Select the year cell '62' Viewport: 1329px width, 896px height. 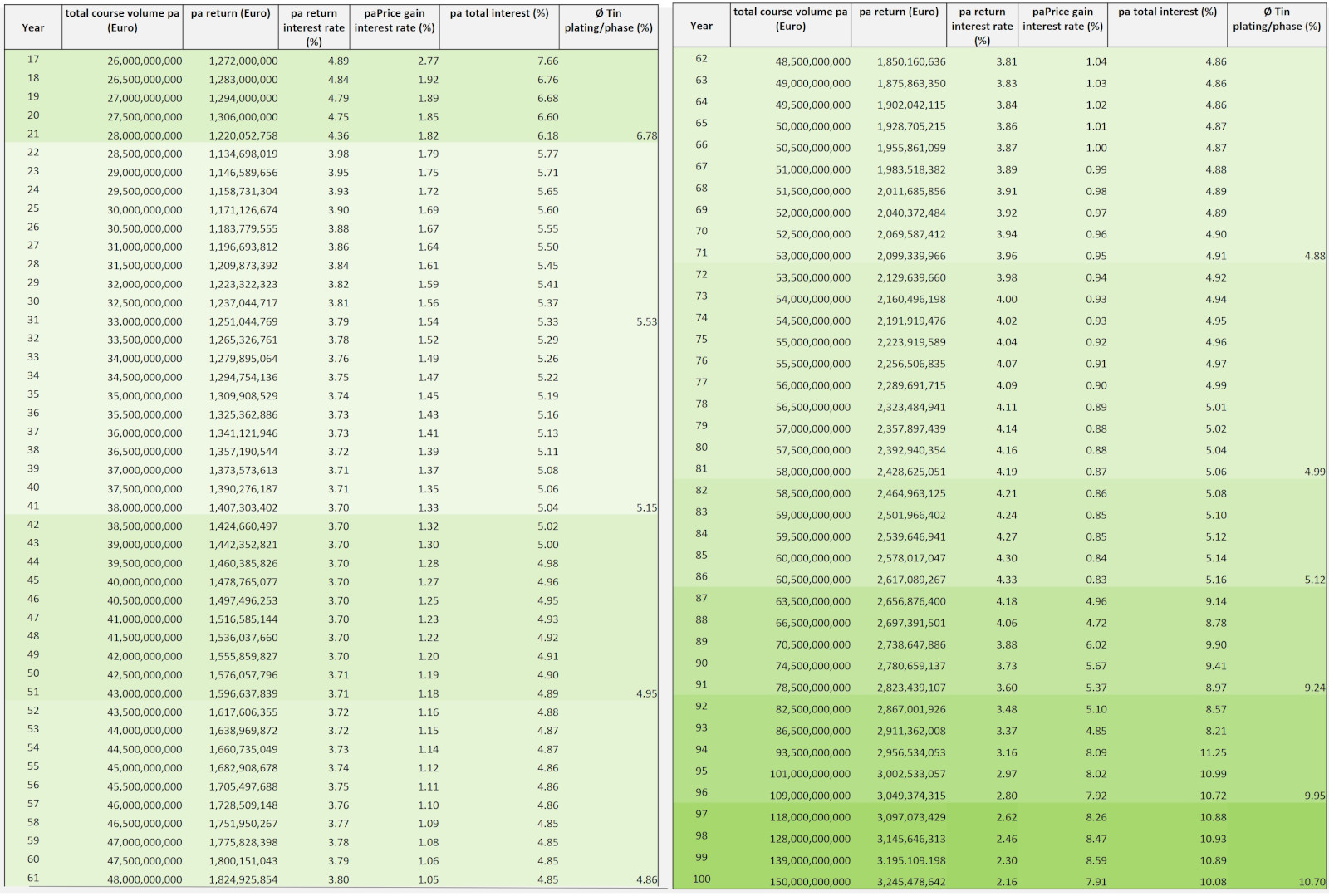tap(702, 59)
